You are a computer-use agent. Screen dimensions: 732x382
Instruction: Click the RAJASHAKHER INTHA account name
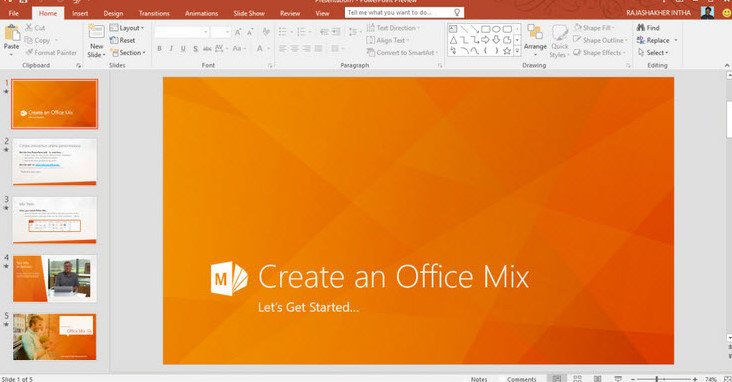pyautogui.click(x=658, y=13)
